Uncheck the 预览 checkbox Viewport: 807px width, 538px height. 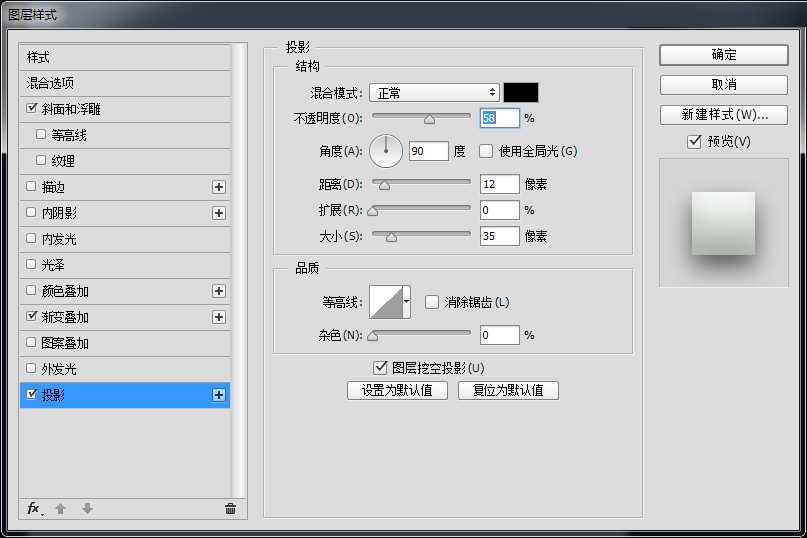pos(694,142)
